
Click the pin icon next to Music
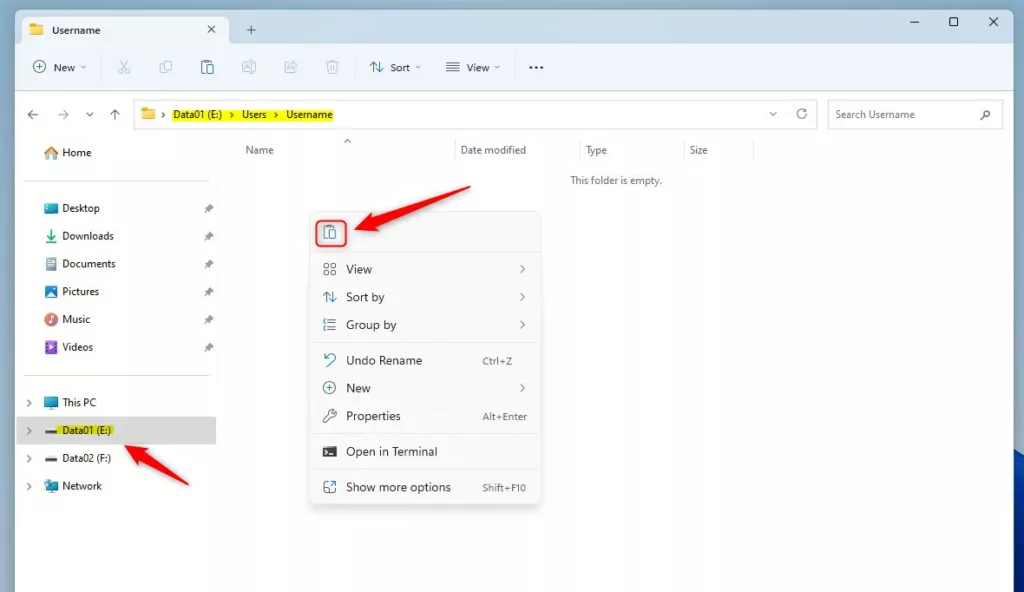click(208, 320)
